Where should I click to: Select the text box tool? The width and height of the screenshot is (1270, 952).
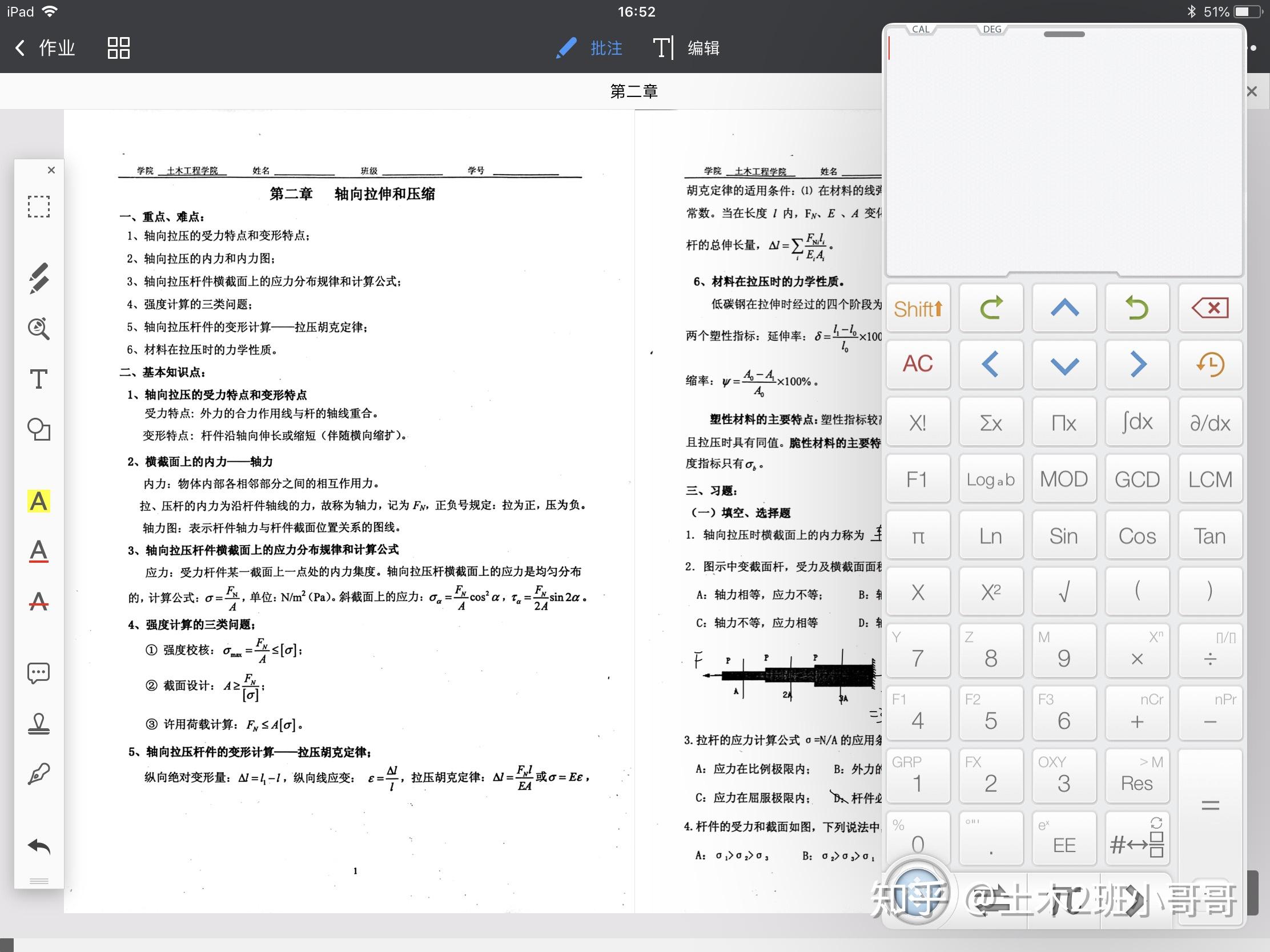38,379
